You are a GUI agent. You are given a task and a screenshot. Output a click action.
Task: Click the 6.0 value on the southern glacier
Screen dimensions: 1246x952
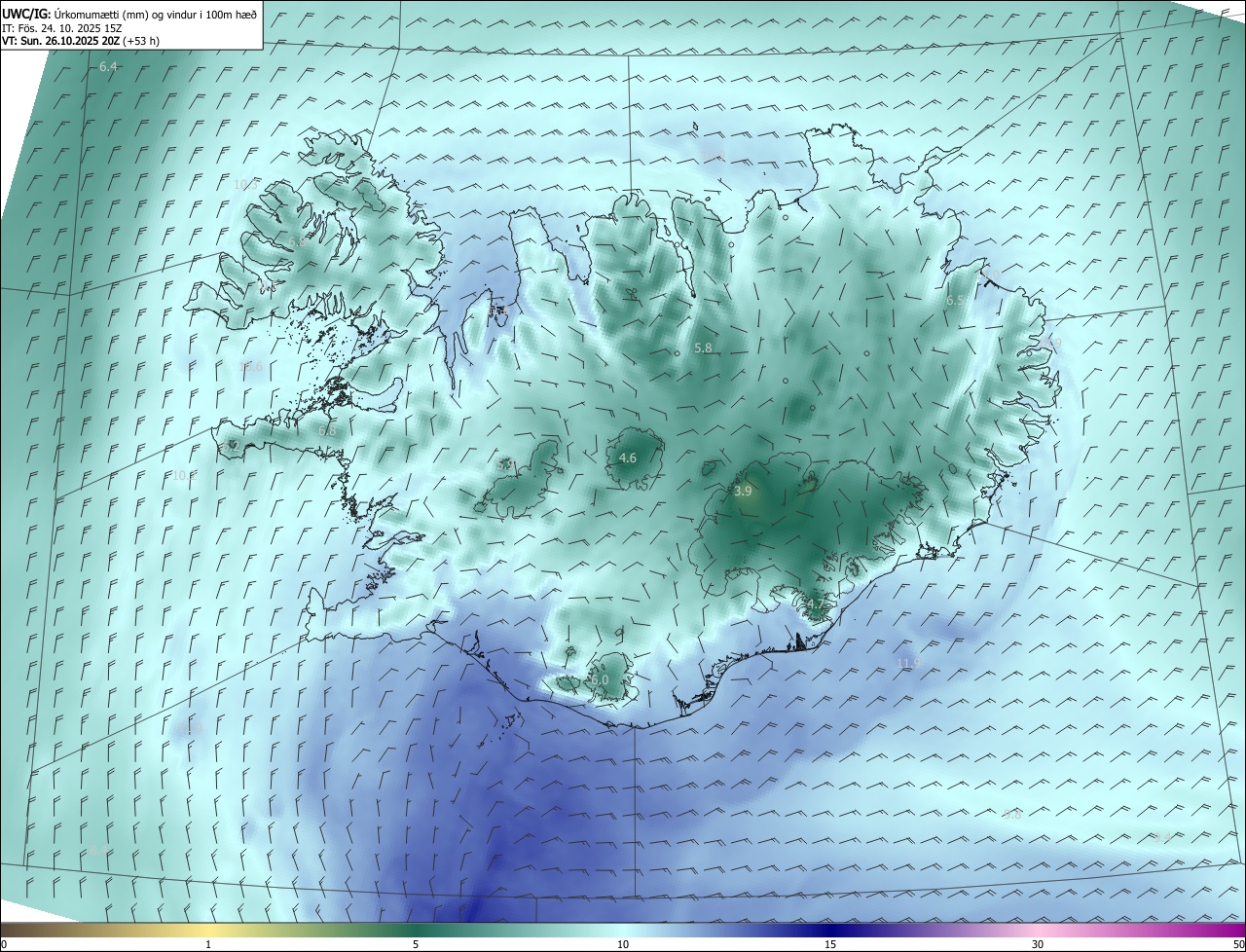600,679
